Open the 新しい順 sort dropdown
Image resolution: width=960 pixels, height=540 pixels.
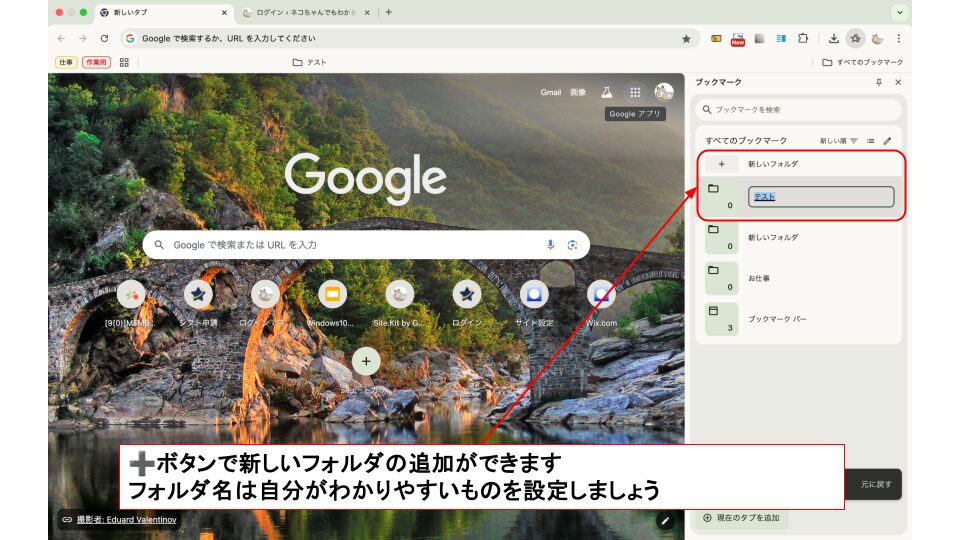point(839,141)
